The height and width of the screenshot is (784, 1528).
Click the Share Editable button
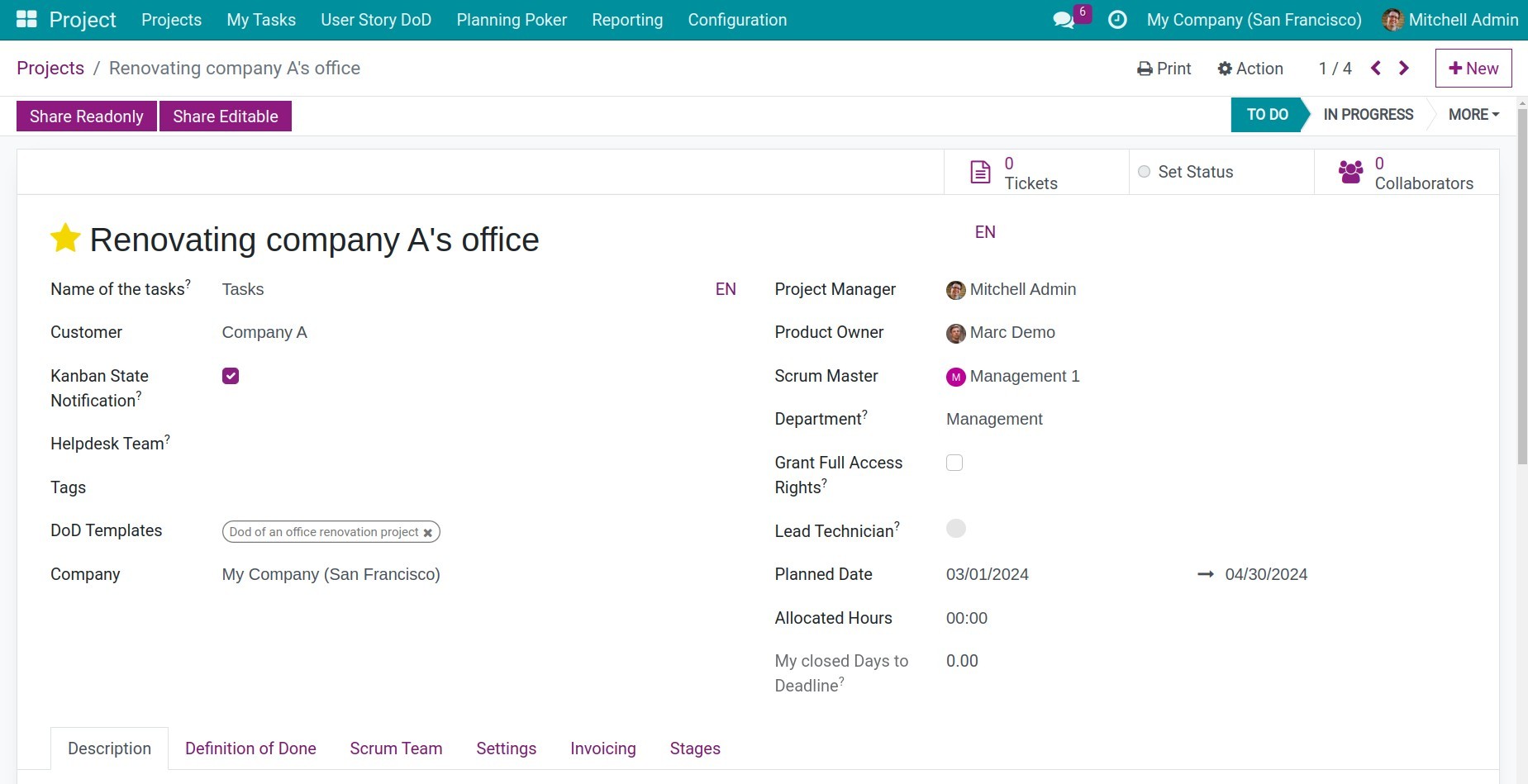point(226,116)
